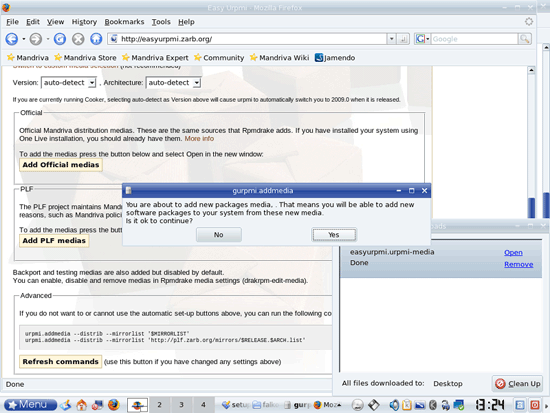Open the downloaded easyurpmi.urpmi-media file link
550x413 pixels.
[x=513, y=252]
